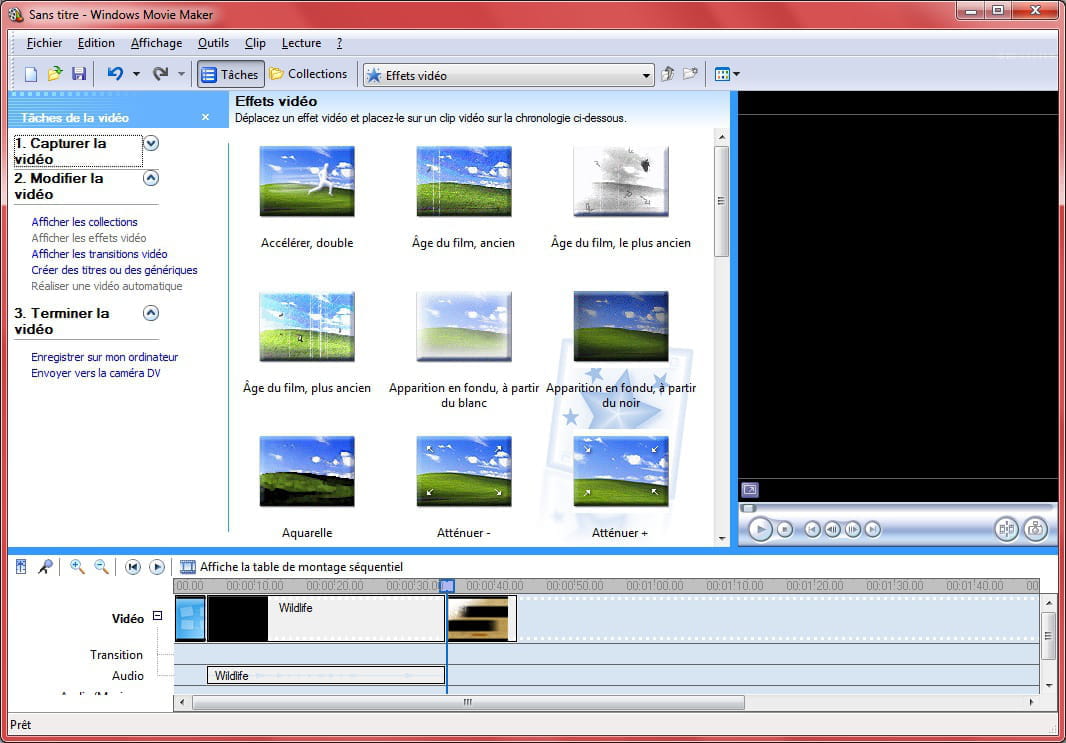Select the Wildlife video clip on timeline
The height and width of the screenshot is (743, 1066).
326,619
